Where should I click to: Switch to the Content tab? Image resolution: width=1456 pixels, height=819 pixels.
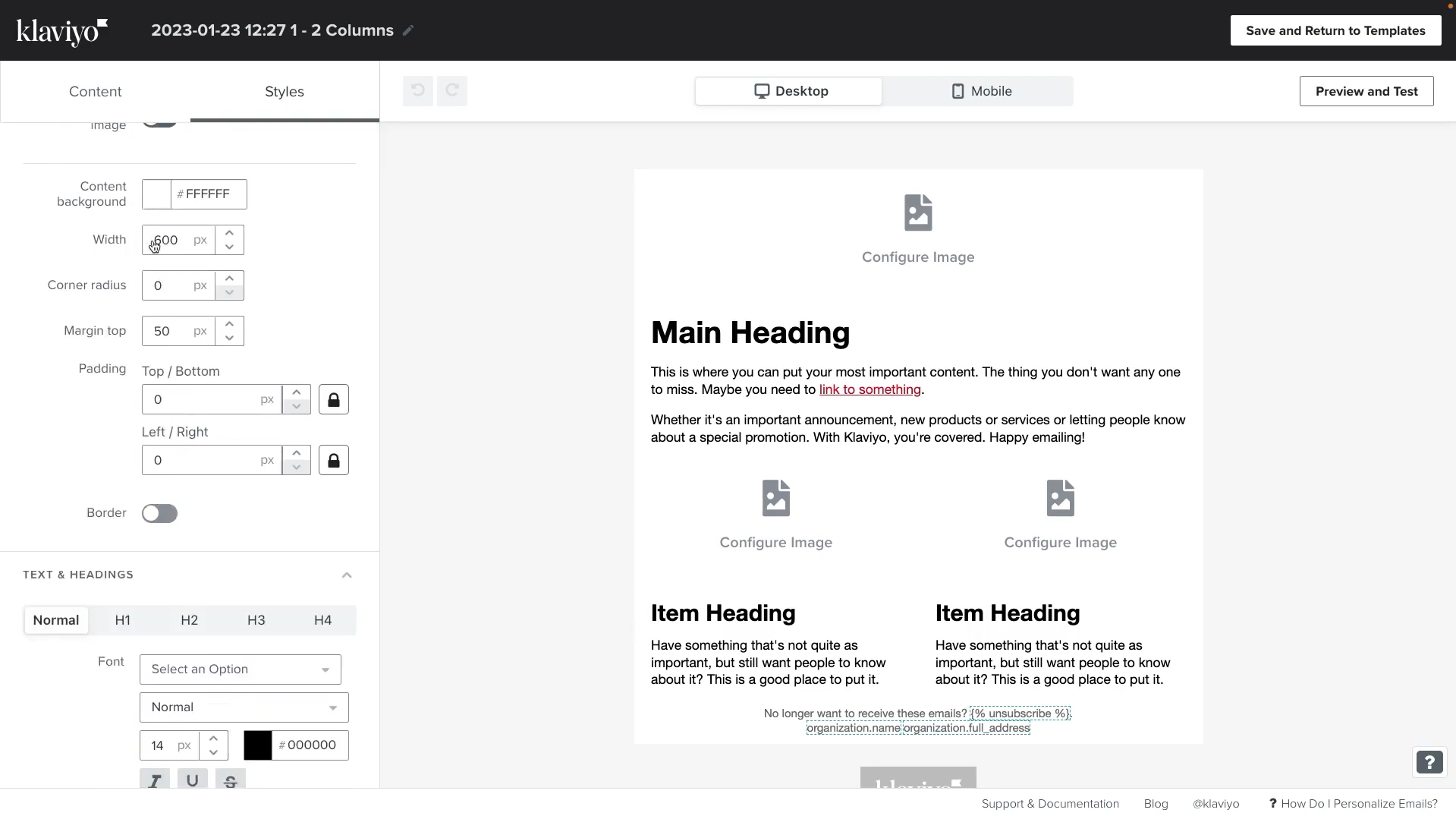96,91
